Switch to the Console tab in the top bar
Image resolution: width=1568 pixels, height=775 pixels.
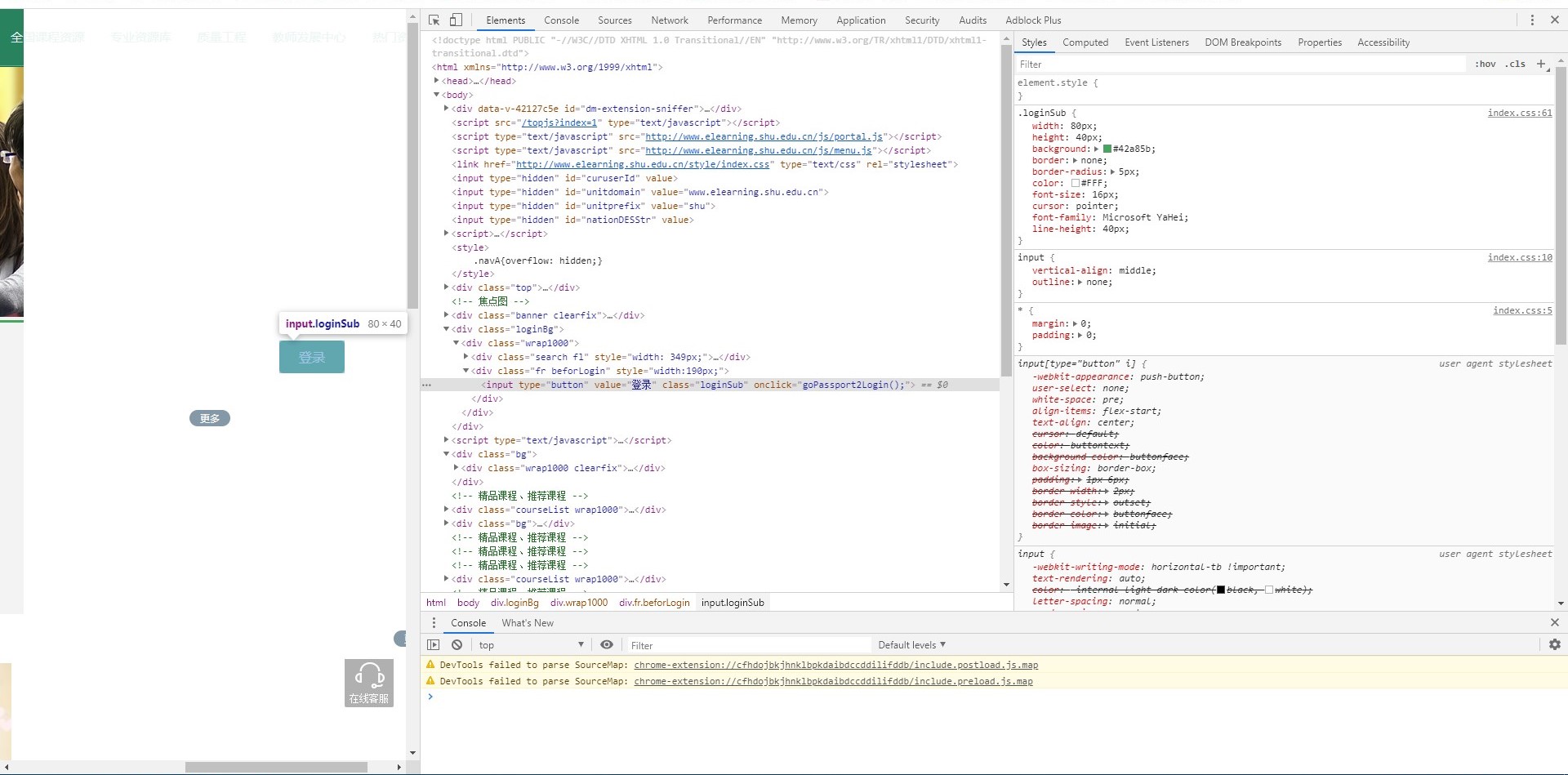[562, 20]
